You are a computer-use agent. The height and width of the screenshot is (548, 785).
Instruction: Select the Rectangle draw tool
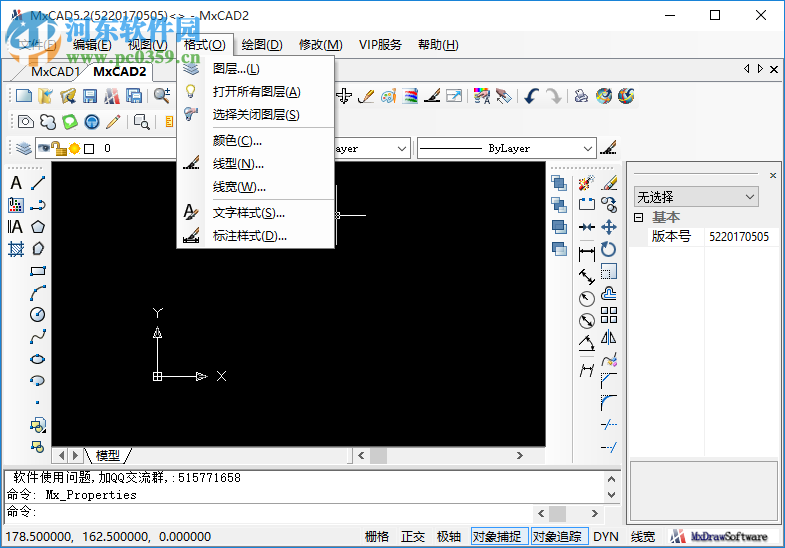[38, 271]
